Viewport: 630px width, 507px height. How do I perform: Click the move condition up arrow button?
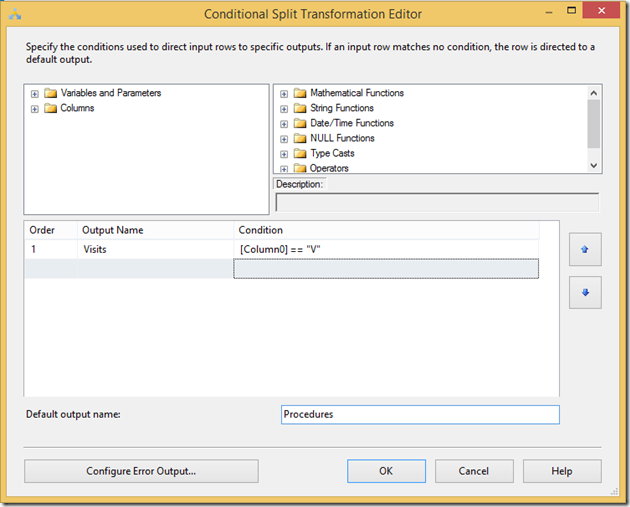click(585, 247)
